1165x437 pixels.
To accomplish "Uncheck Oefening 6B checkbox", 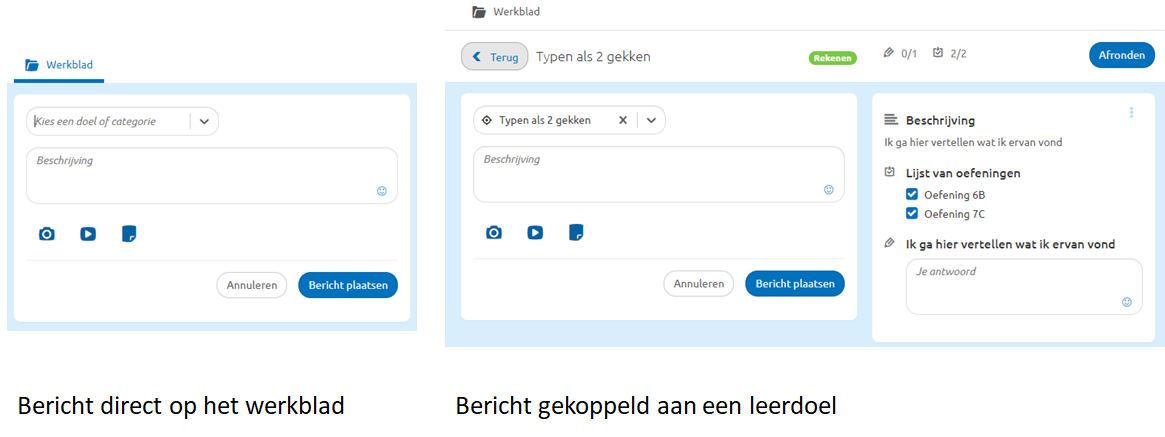I will click(912, 195).
